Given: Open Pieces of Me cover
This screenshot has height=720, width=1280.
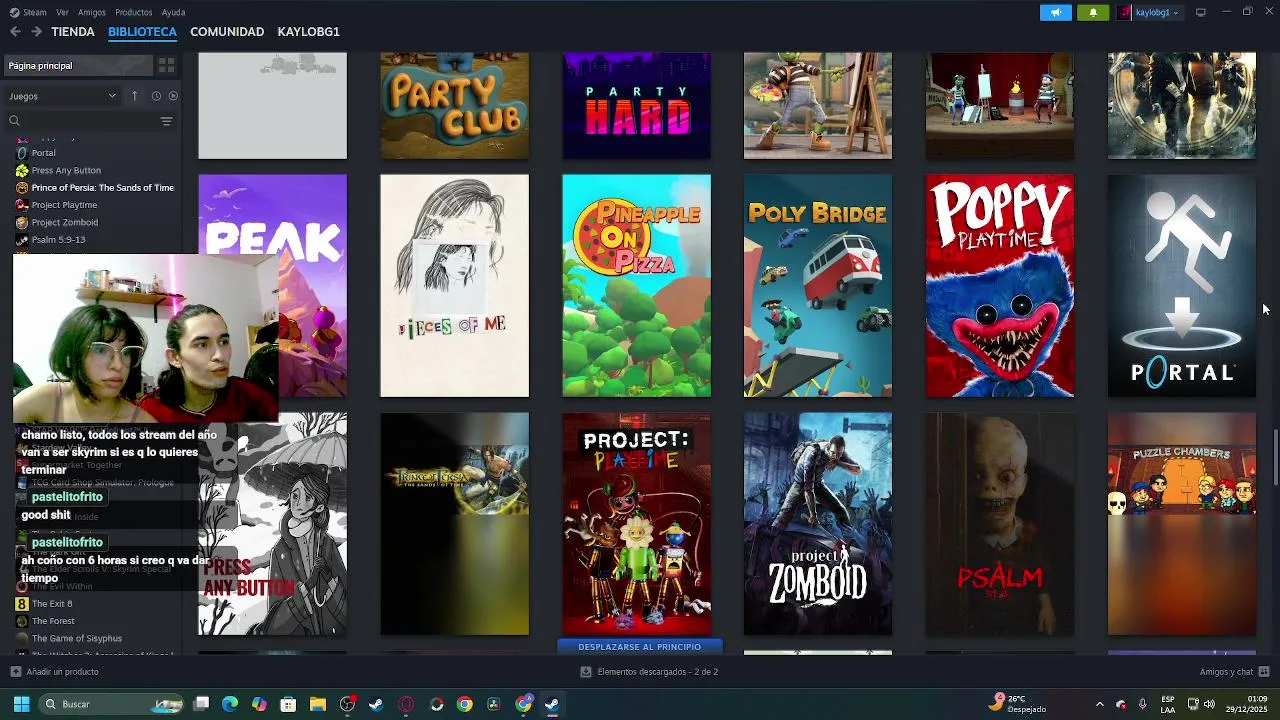Looking at the screenshot, I should [454, 286].
